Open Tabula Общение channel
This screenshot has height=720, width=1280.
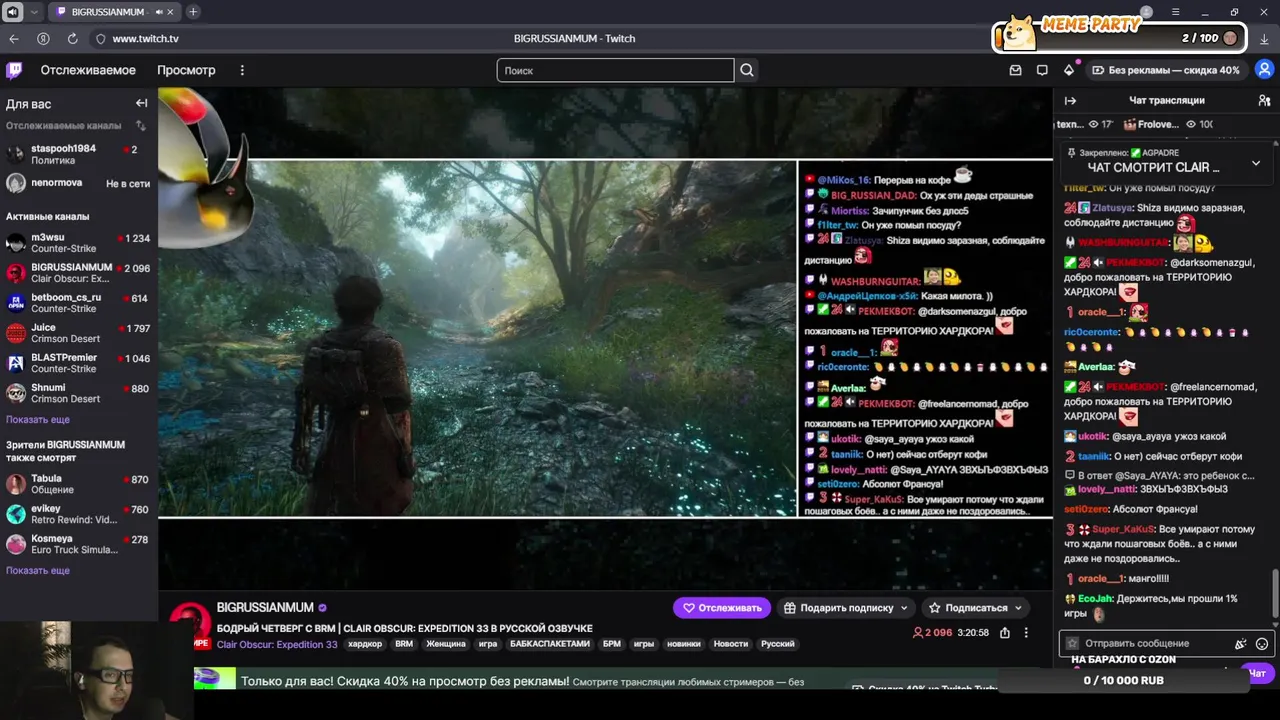point(78,484)
